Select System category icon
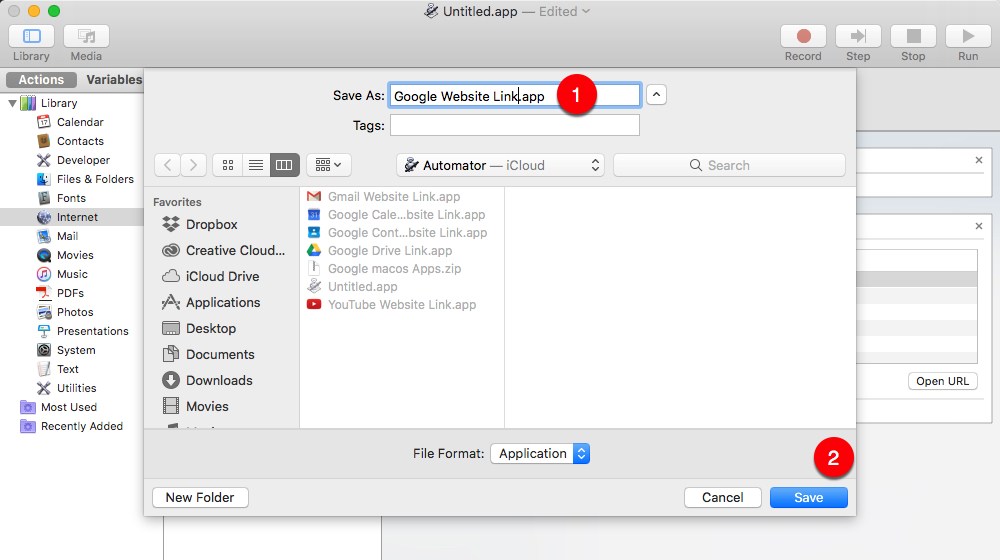Screen dimensions: 1000x560 point(43,350)
